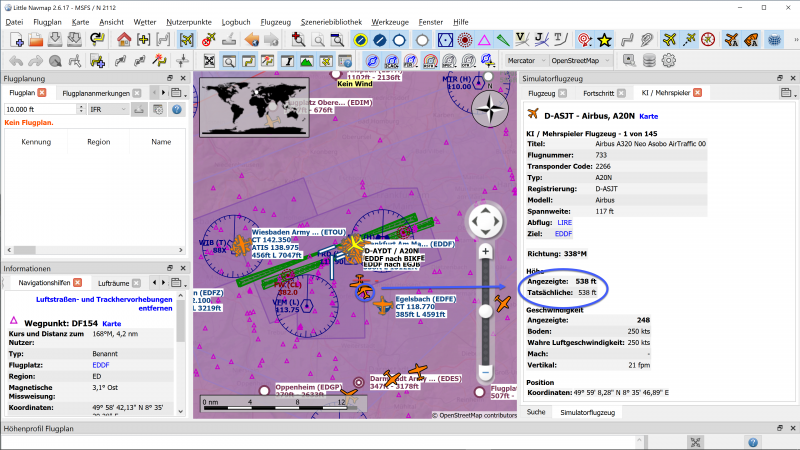Open the Flugplan menu
The width and height of the screenshot is (800, 450).
tap(47, 22)
